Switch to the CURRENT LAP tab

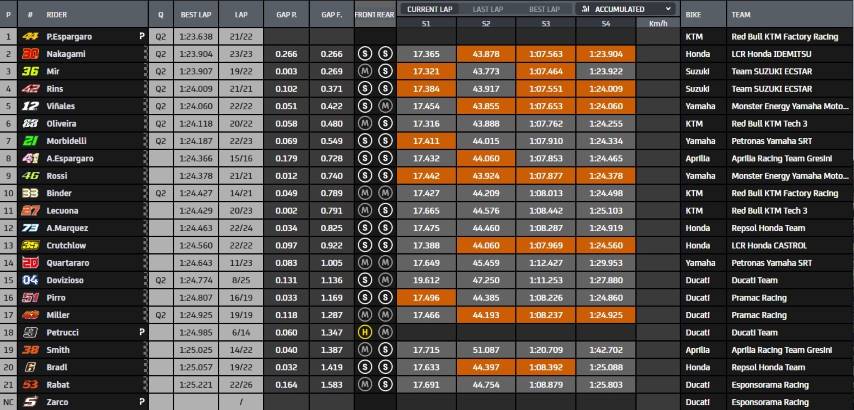(x=430, y=9)
